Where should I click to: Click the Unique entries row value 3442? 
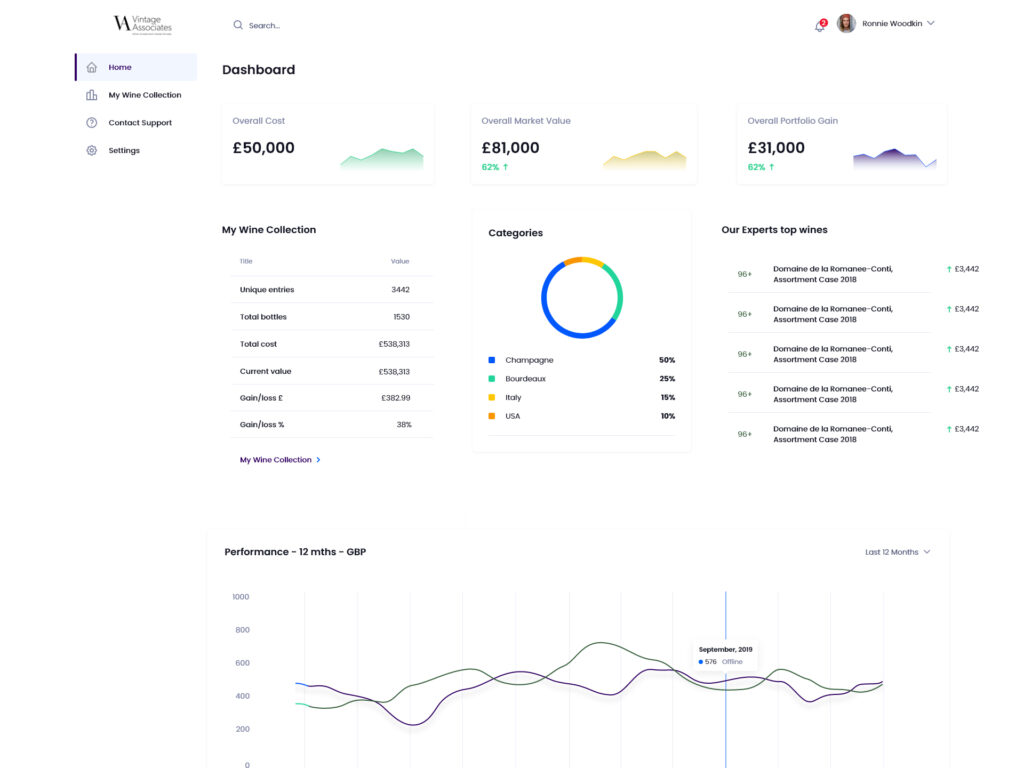[400, 289]
